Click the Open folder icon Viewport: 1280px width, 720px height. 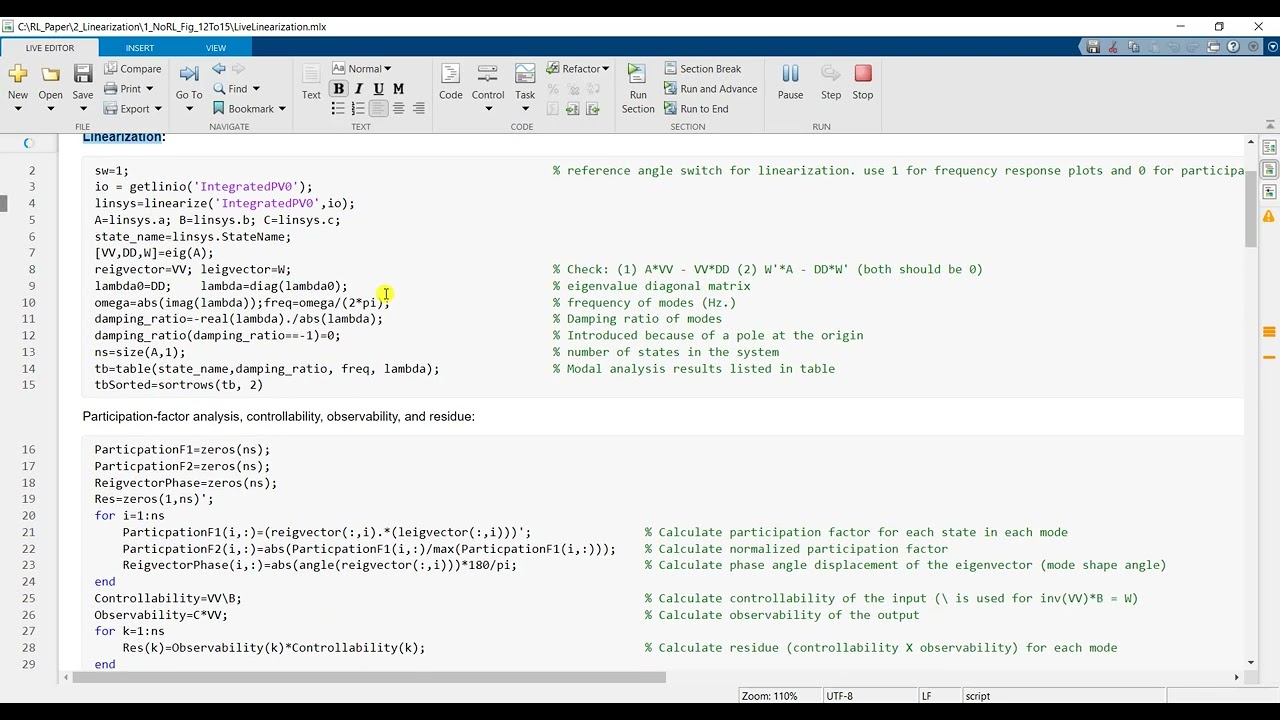(50, 74)
